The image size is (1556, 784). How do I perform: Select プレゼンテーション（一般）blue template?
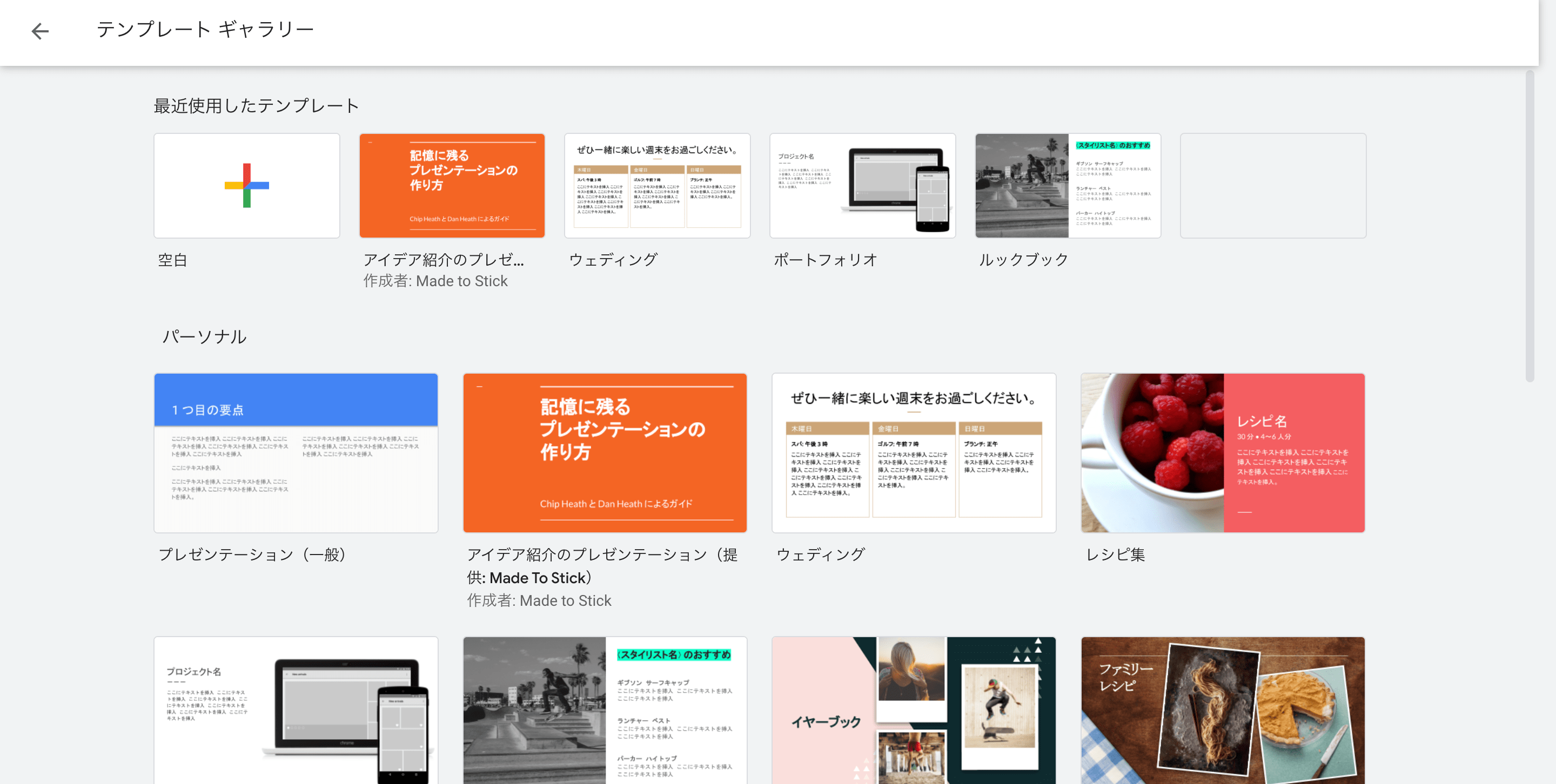tap(296, 452)
